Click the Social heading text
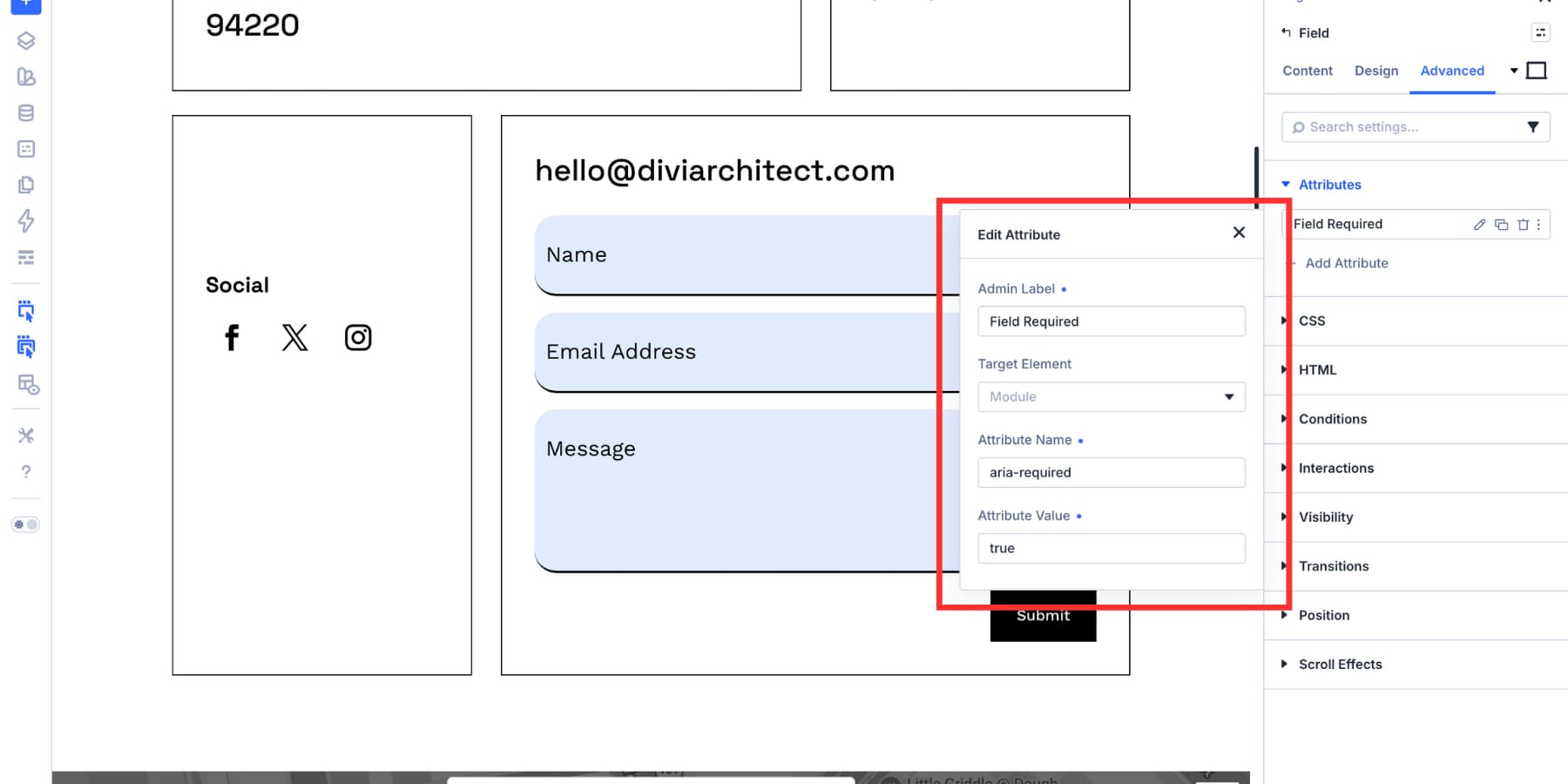This screenshot has height=784, width=1568. click(237, 285)
